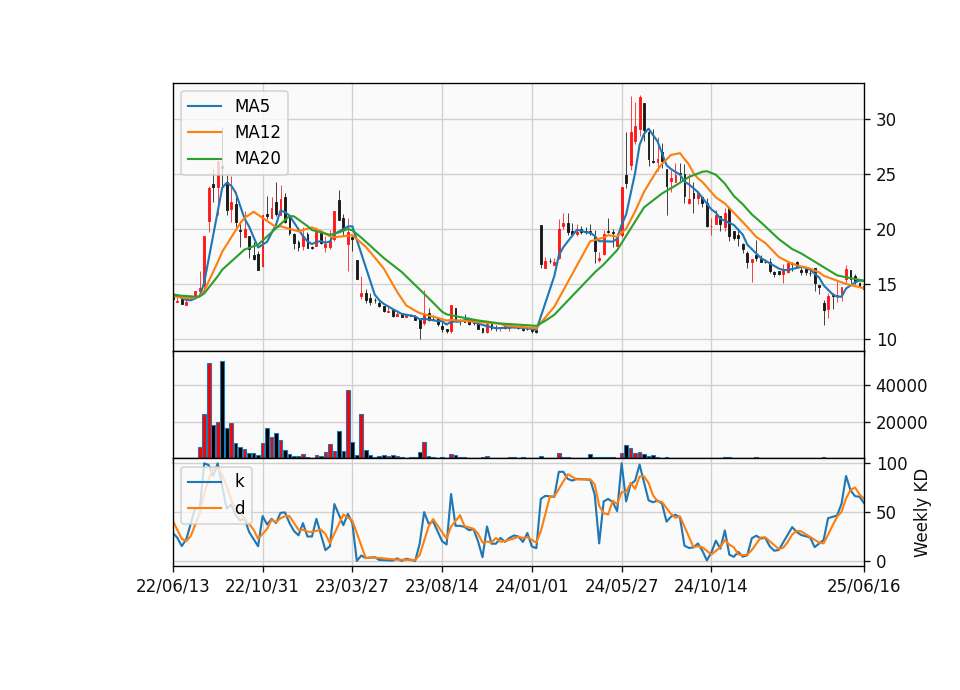The height and width of the screenshot is (690, 960).
Task: Click the d legend label in KD panel
Action: (x=239, y=508)
